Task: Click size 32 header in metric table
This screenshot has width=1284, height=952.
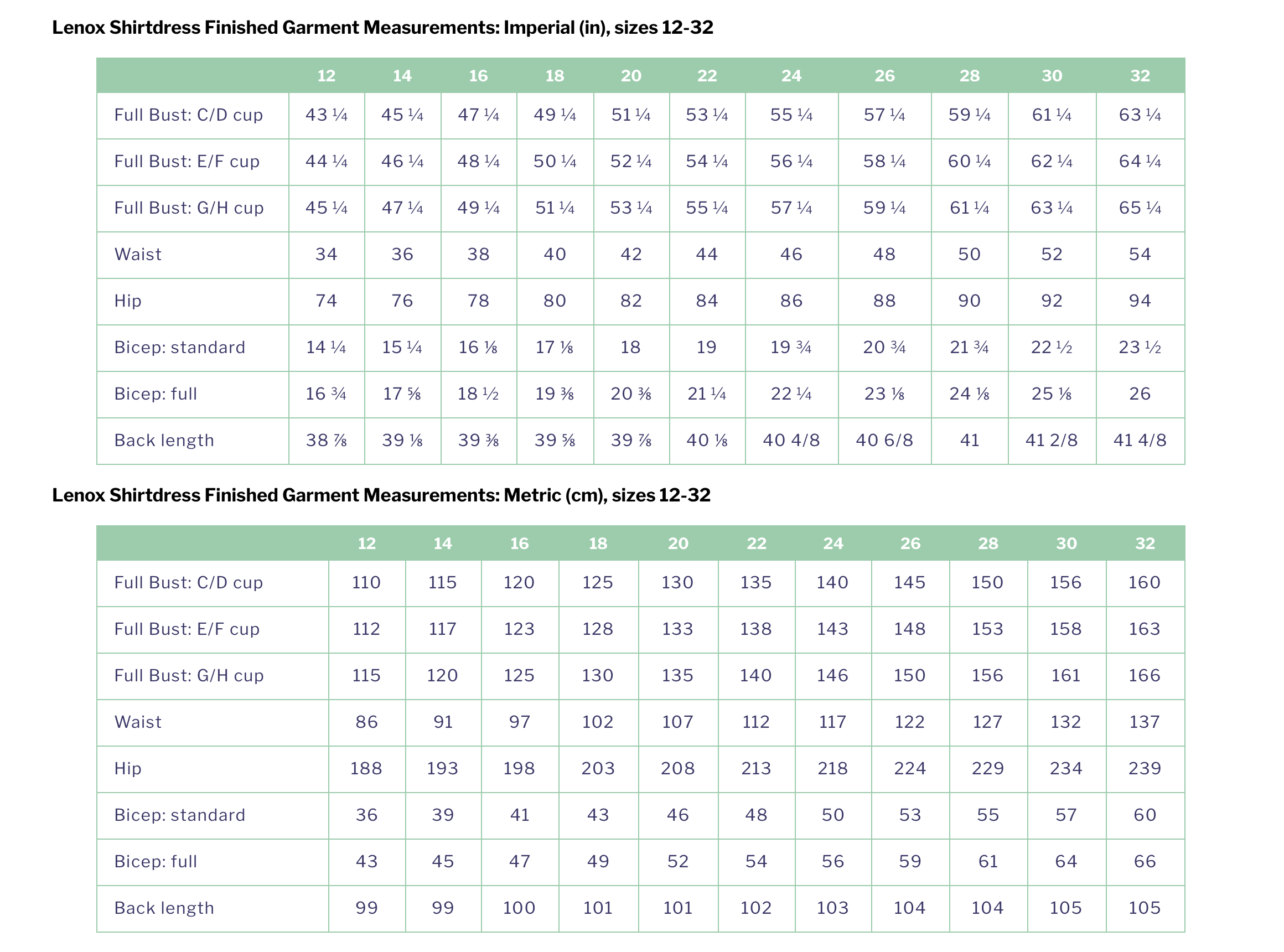Action: point(1145,543)
